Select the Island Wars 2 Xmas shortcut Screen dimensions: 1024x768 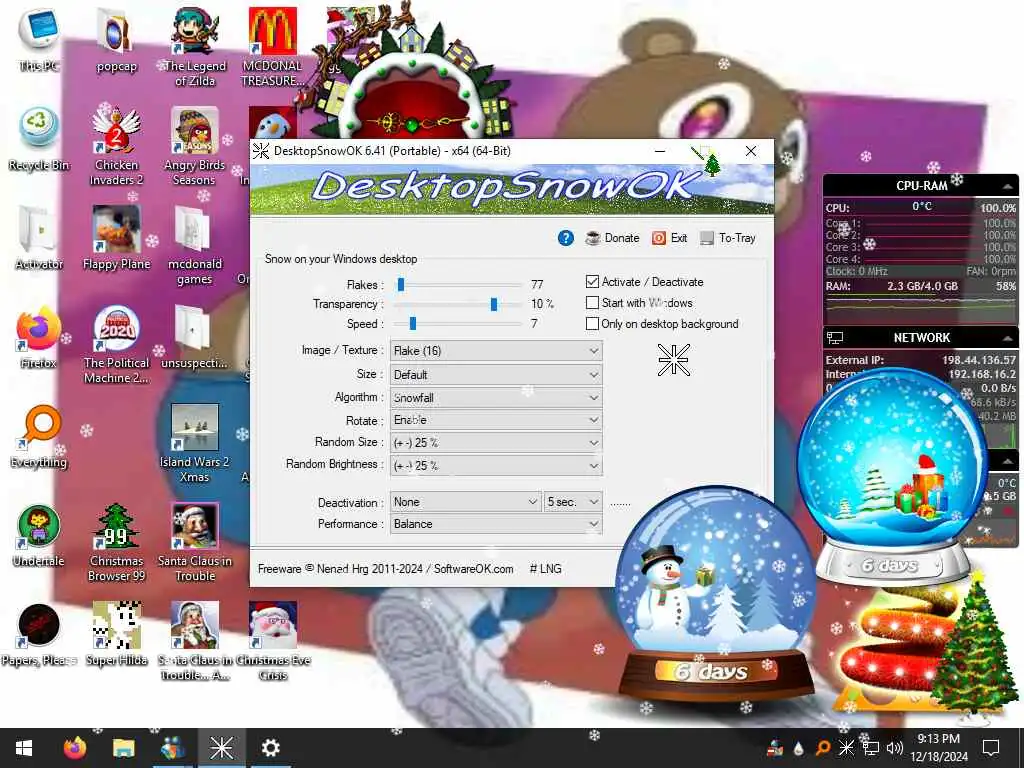coord(195,444)
